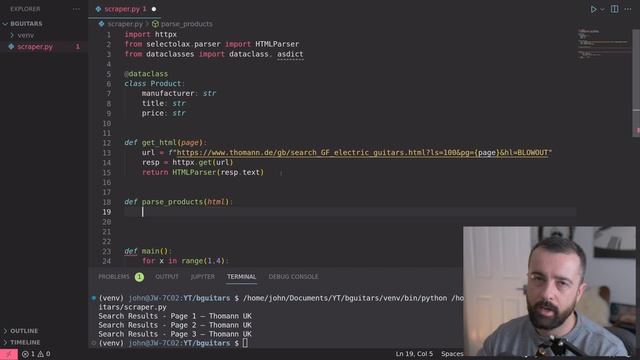
Task: Run the Python file with play icon
Action: pos(593,9)
